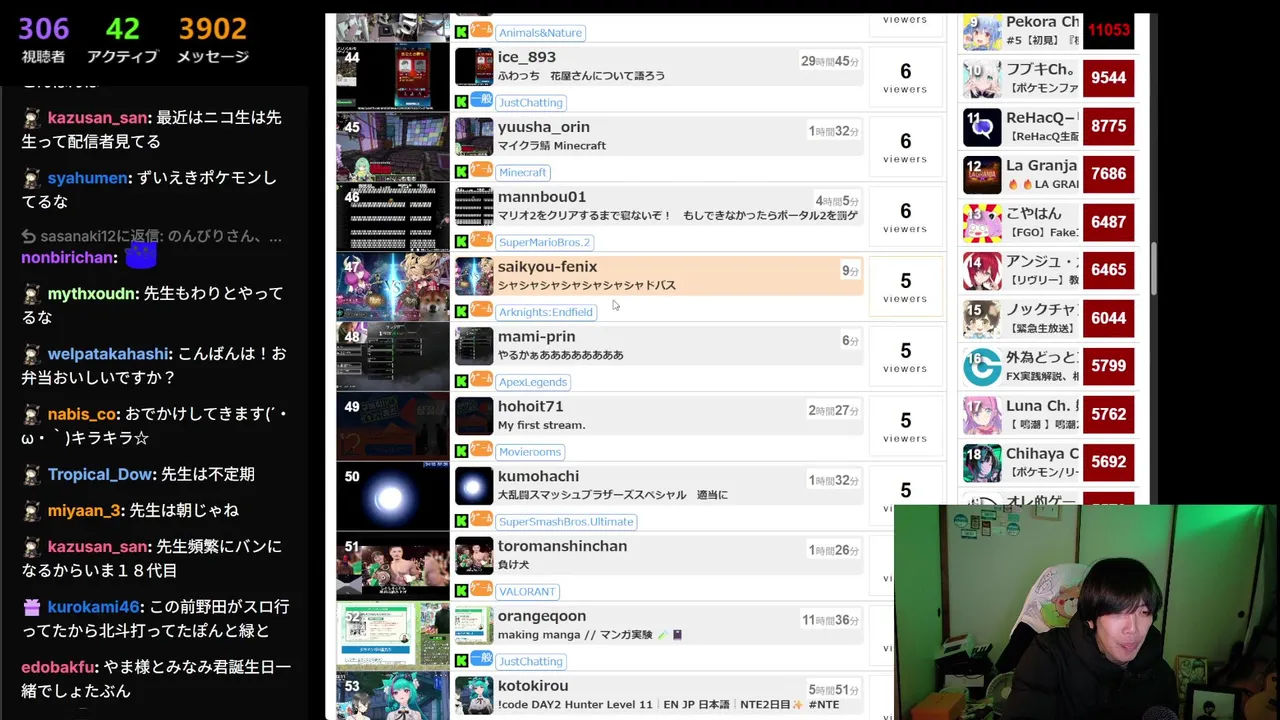Click the Kick logo icon under kumohachi
This screenshot has height=720, width=1280.
[461, 522]
